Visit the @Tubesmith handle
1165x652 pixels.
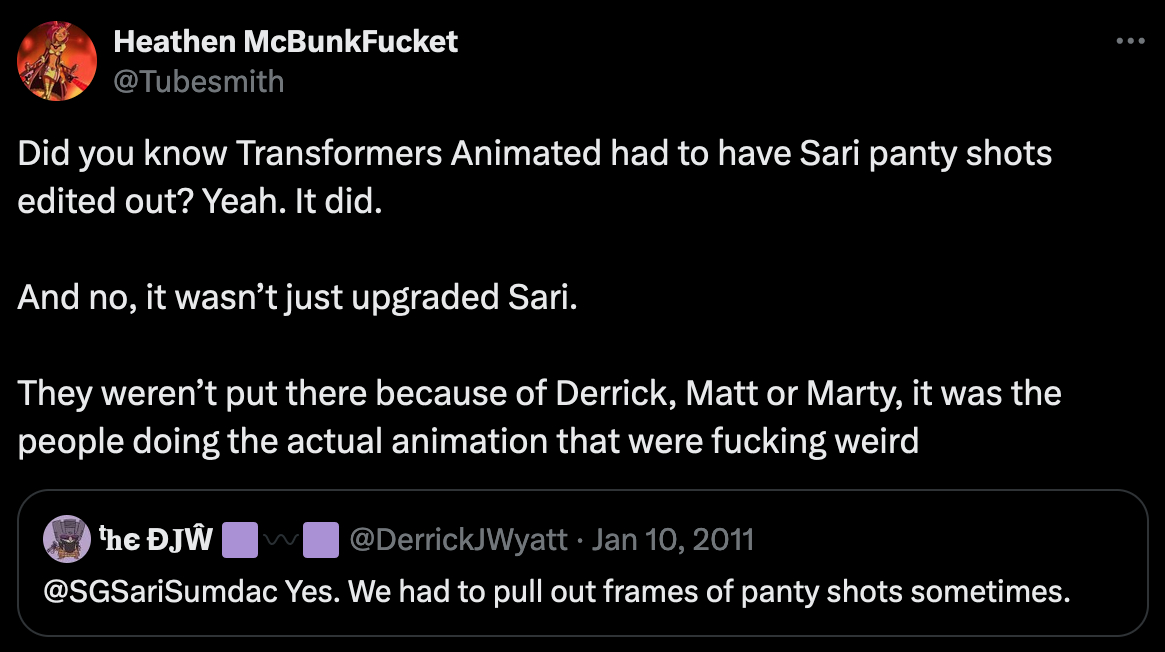coord(198,80)
